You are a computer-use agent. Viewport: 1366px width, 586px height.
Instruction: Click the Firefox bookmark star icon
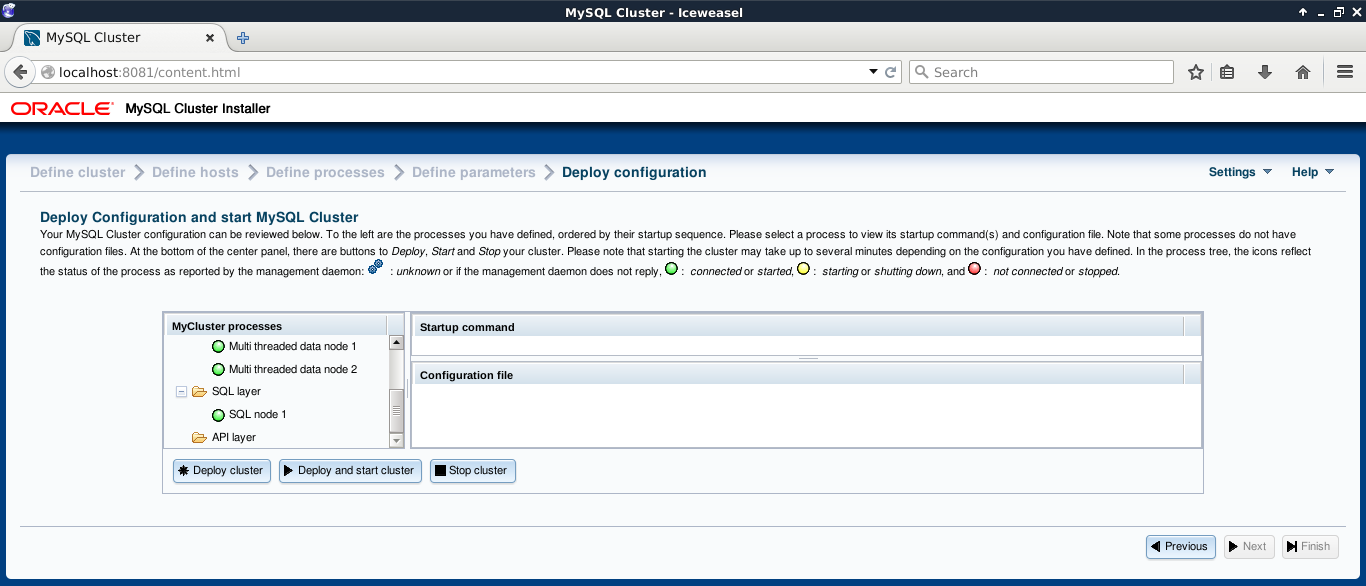1195,72
